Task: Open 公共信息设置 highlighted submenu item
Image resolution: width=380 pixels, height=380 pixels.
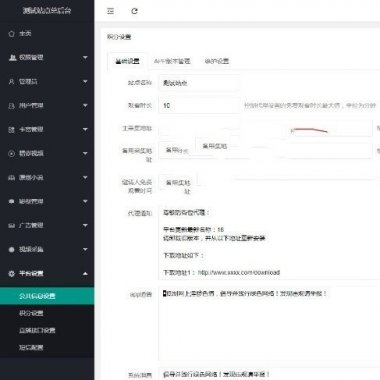Action: [47, 296]
